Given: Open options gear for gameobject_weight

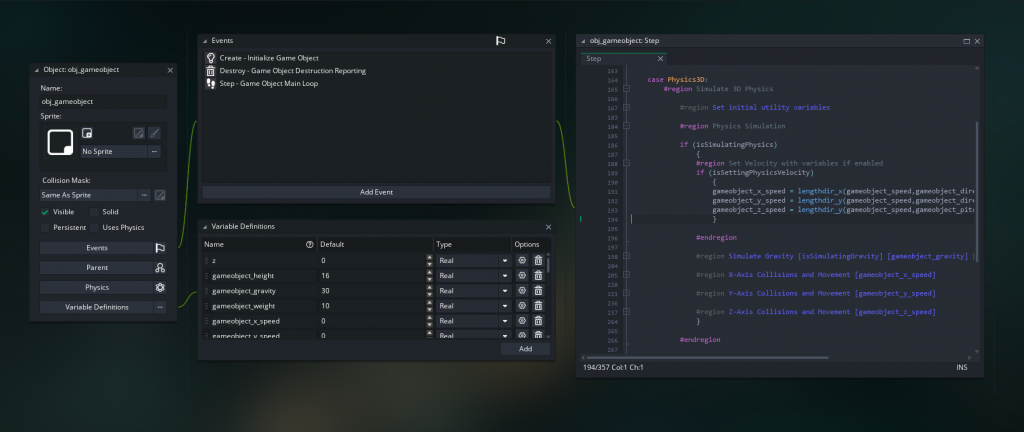Looking at the screenshot, I should (522, 305).
